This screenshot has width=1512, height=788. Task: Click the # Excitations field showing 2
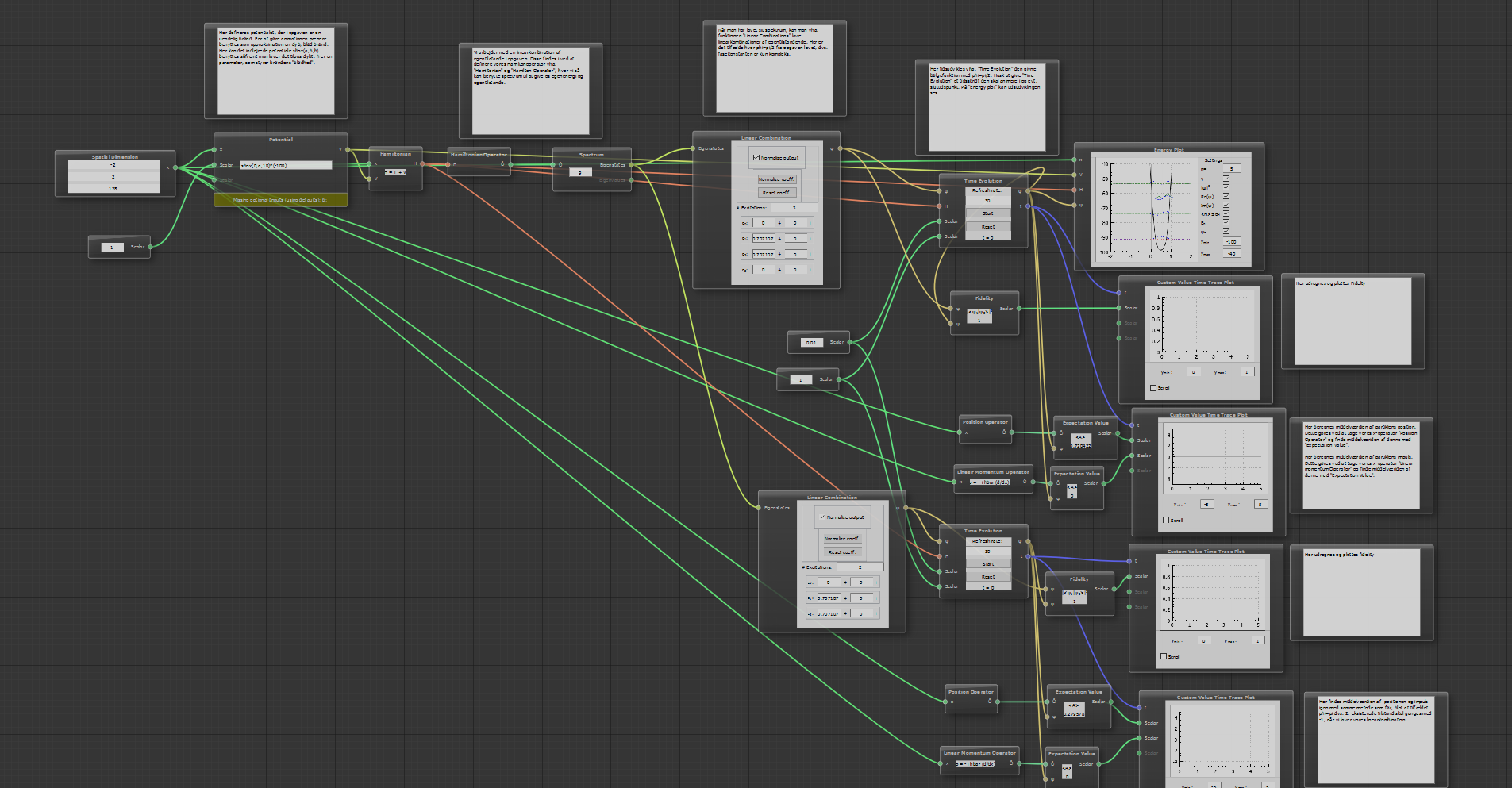coord(860,567)
